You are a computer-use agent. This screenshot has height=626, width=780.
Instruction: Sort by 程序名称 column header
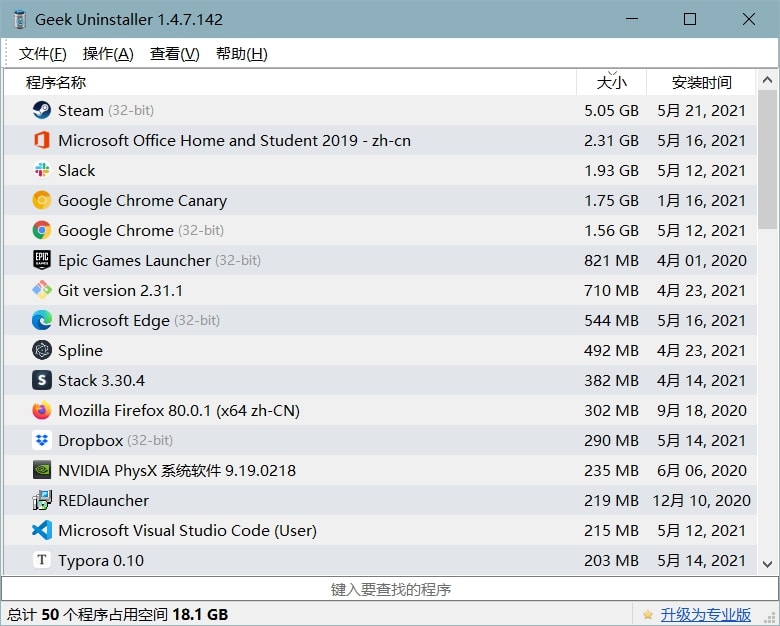[291, 82]
